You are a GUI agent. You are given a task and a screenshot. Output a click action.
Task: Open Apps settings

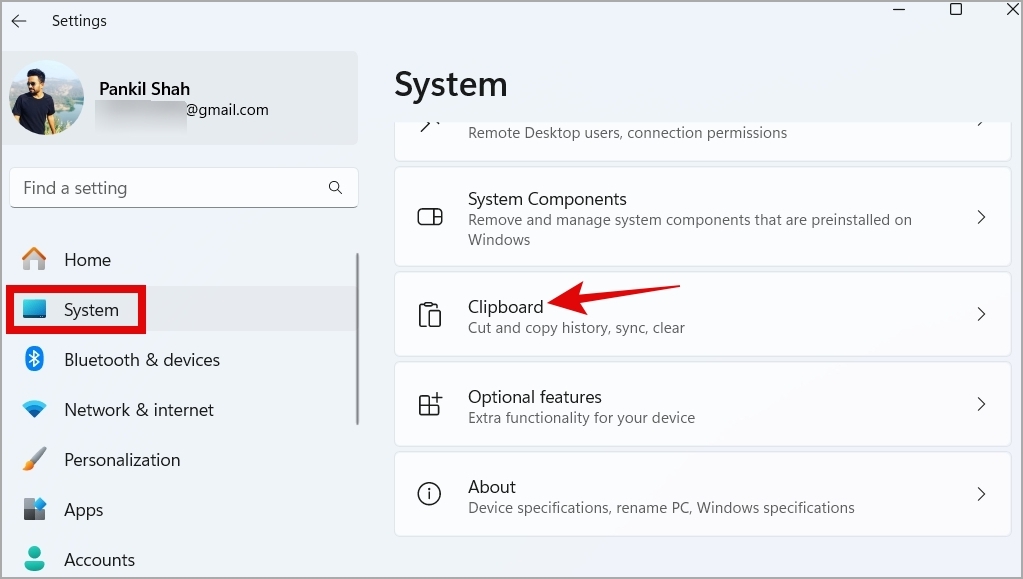[179, 510]
